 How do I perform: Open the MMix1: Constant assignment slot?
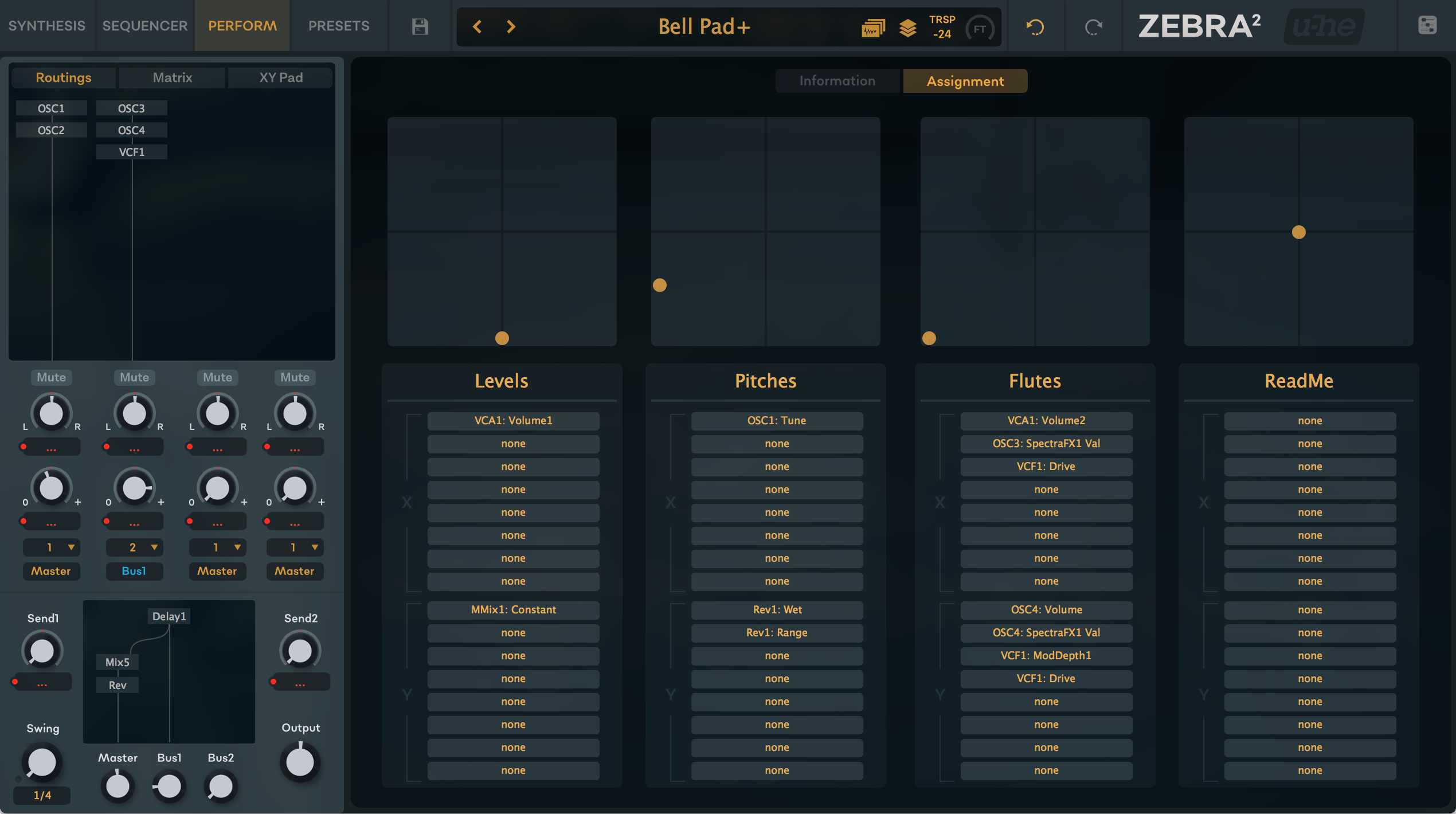click(x=514, y=610)
